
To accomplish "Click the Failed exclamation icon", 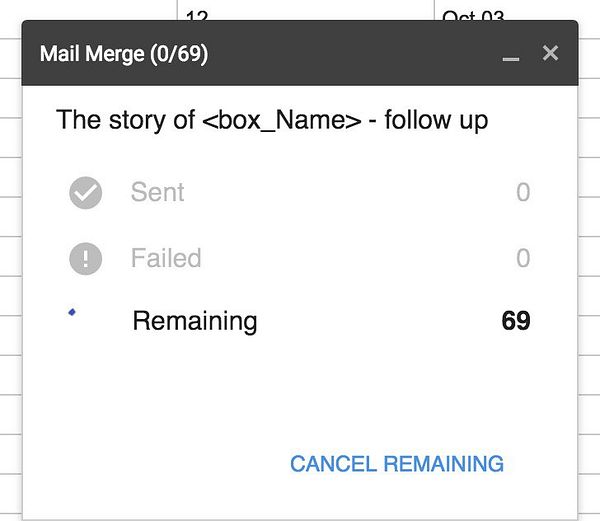I will pos(86,259).
